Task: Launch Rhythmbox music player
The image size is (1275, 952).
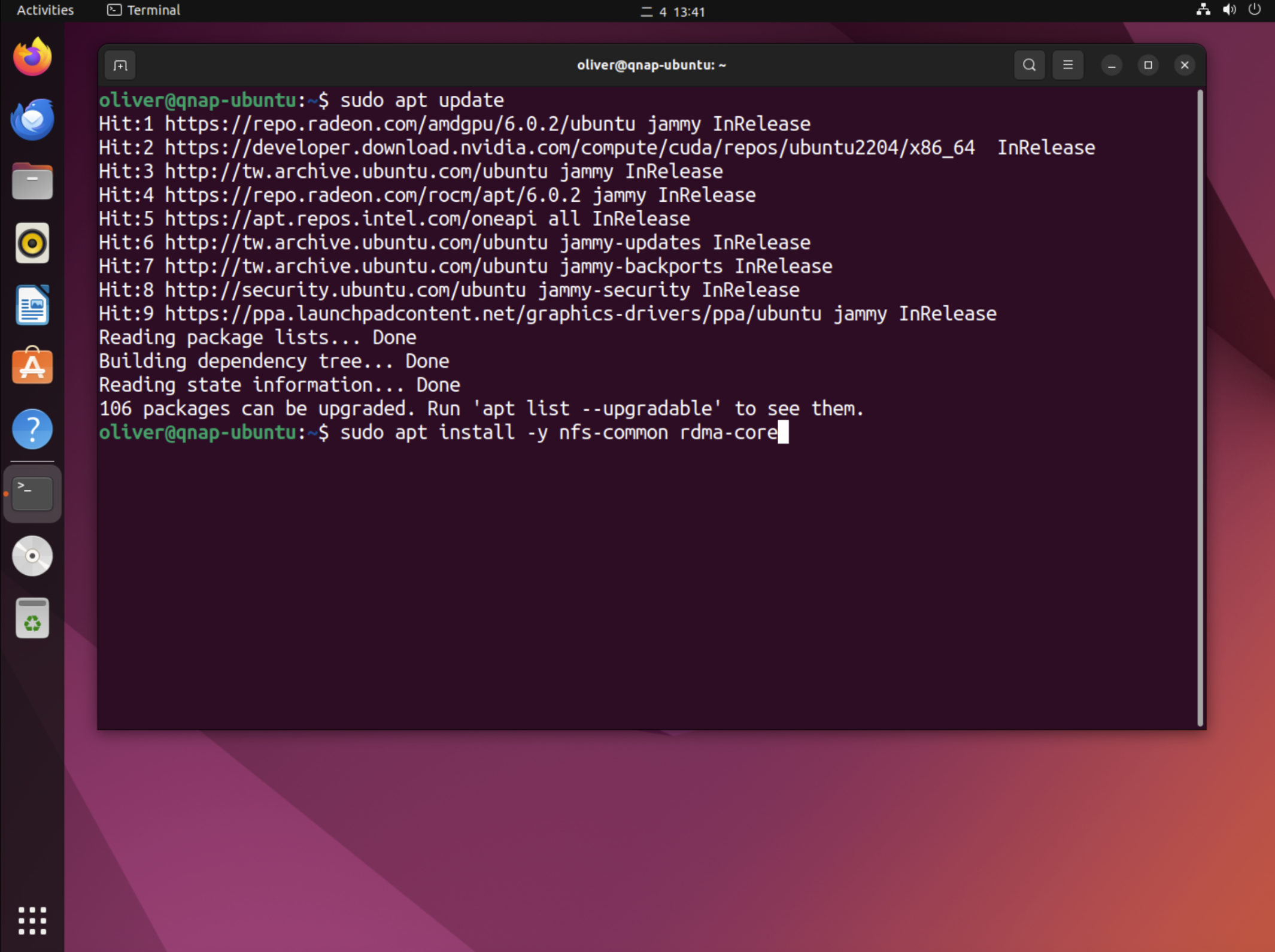Action: (x=32, y=243)
